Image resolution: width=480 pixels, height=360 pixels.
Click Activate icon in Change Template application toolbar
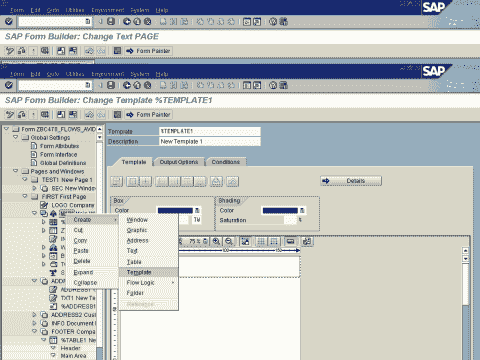[x=33, y=115]
